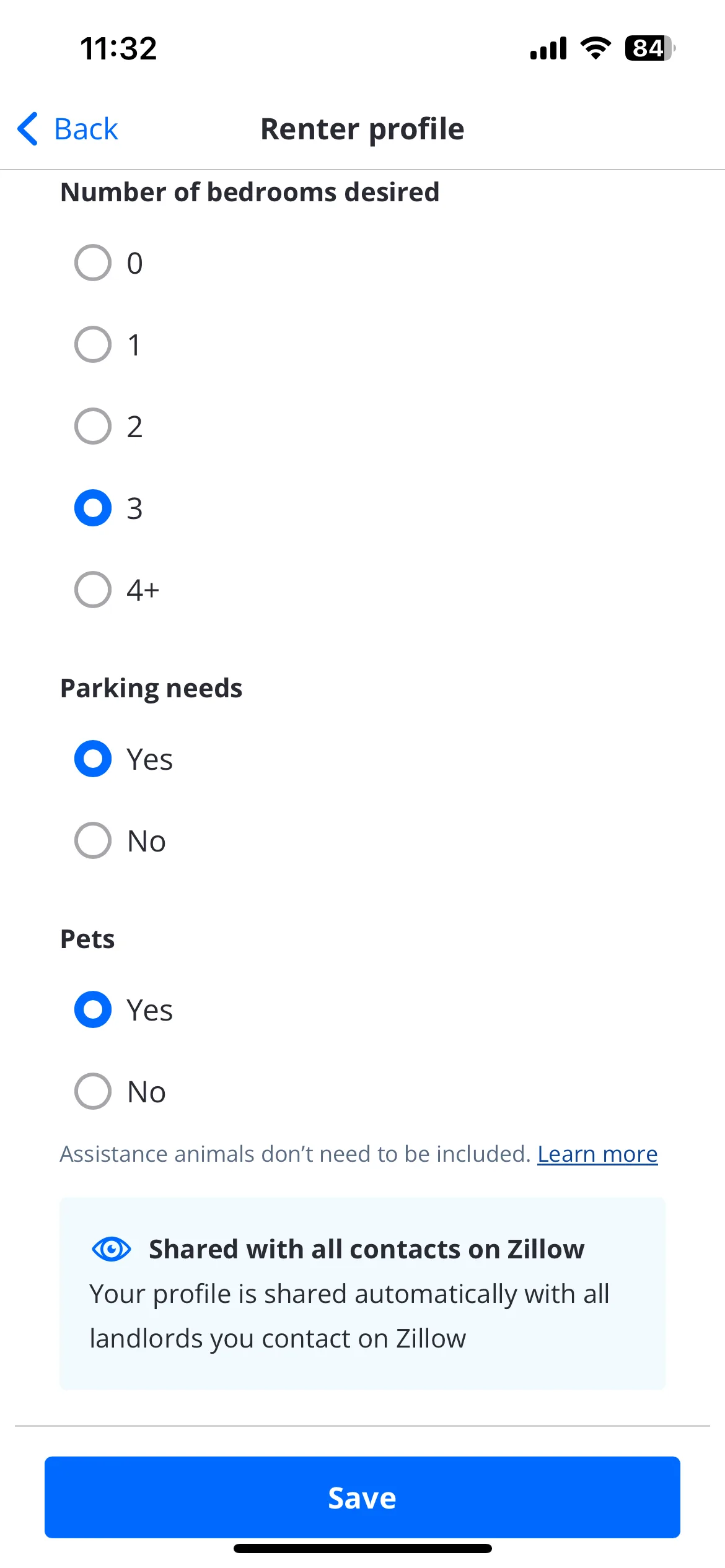Viewport: 725px width, 1568px height.
Task: Pick the 4+ bedrooms option
Action: pos(93,590)
